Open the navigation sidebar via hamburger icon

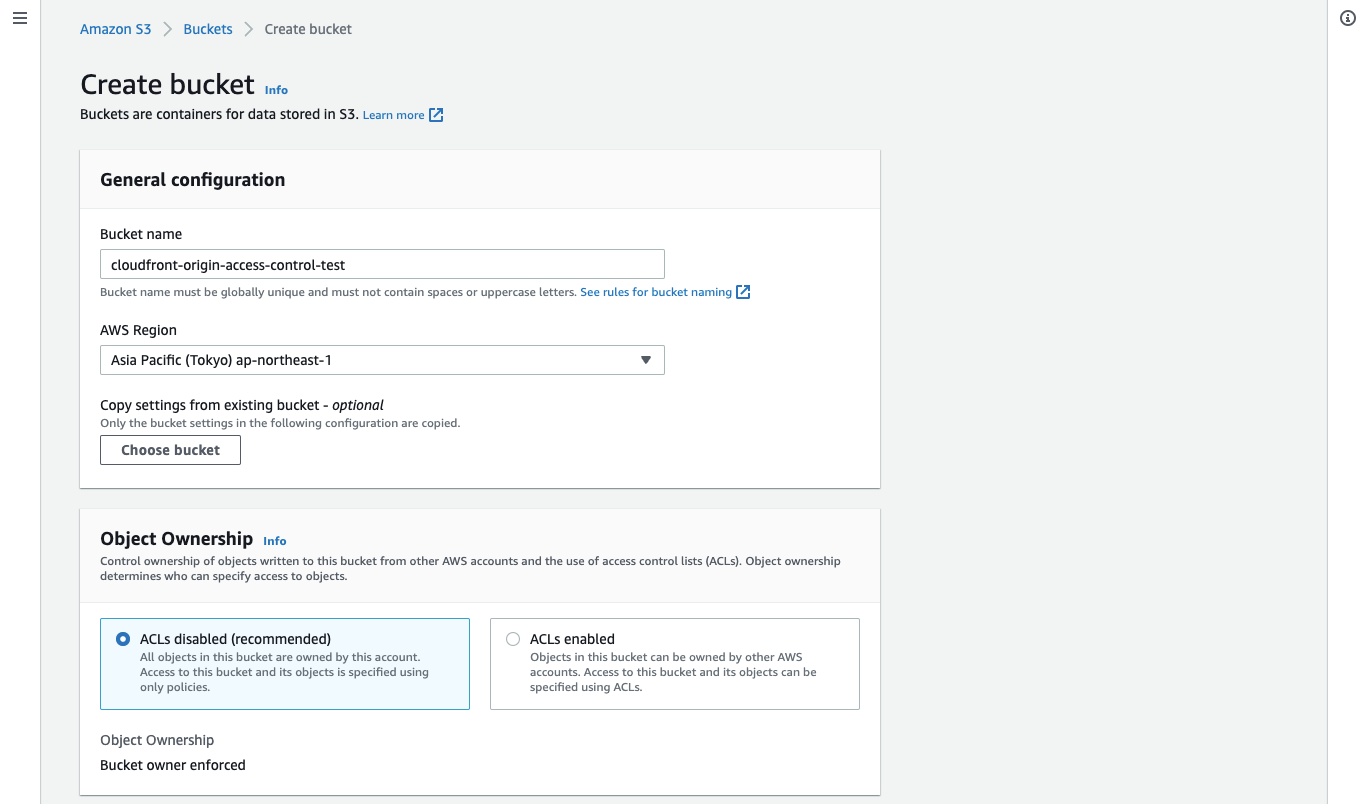[19, 17]
